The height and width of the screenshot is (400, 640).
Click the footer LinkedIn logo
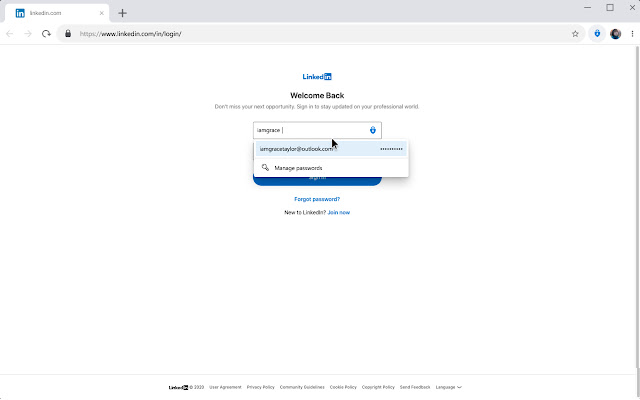click(178, 387)
